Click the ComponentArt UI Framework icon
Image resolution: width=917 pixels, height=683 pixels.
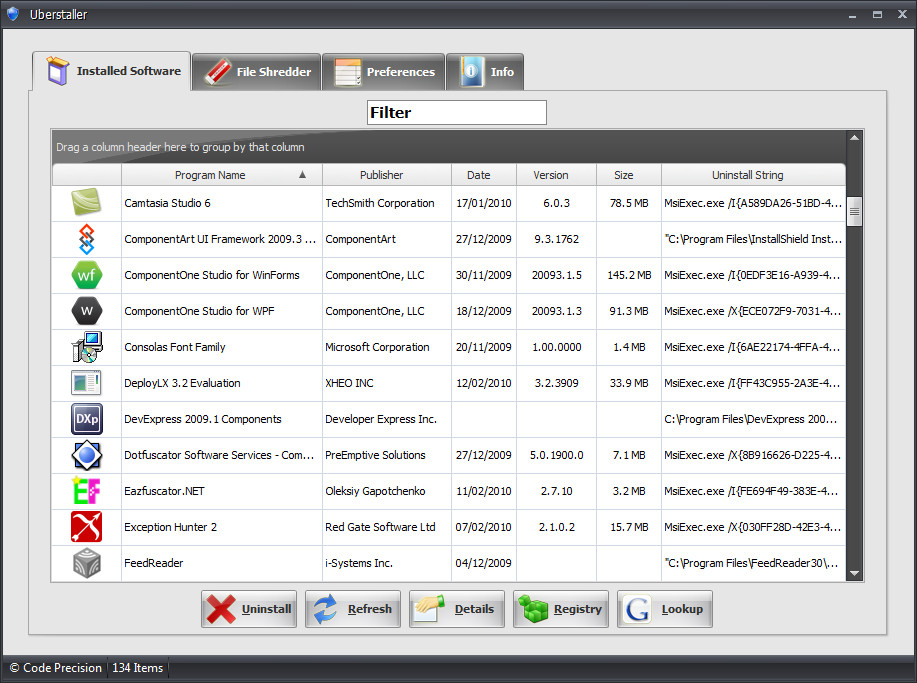[x=87, y=239]
